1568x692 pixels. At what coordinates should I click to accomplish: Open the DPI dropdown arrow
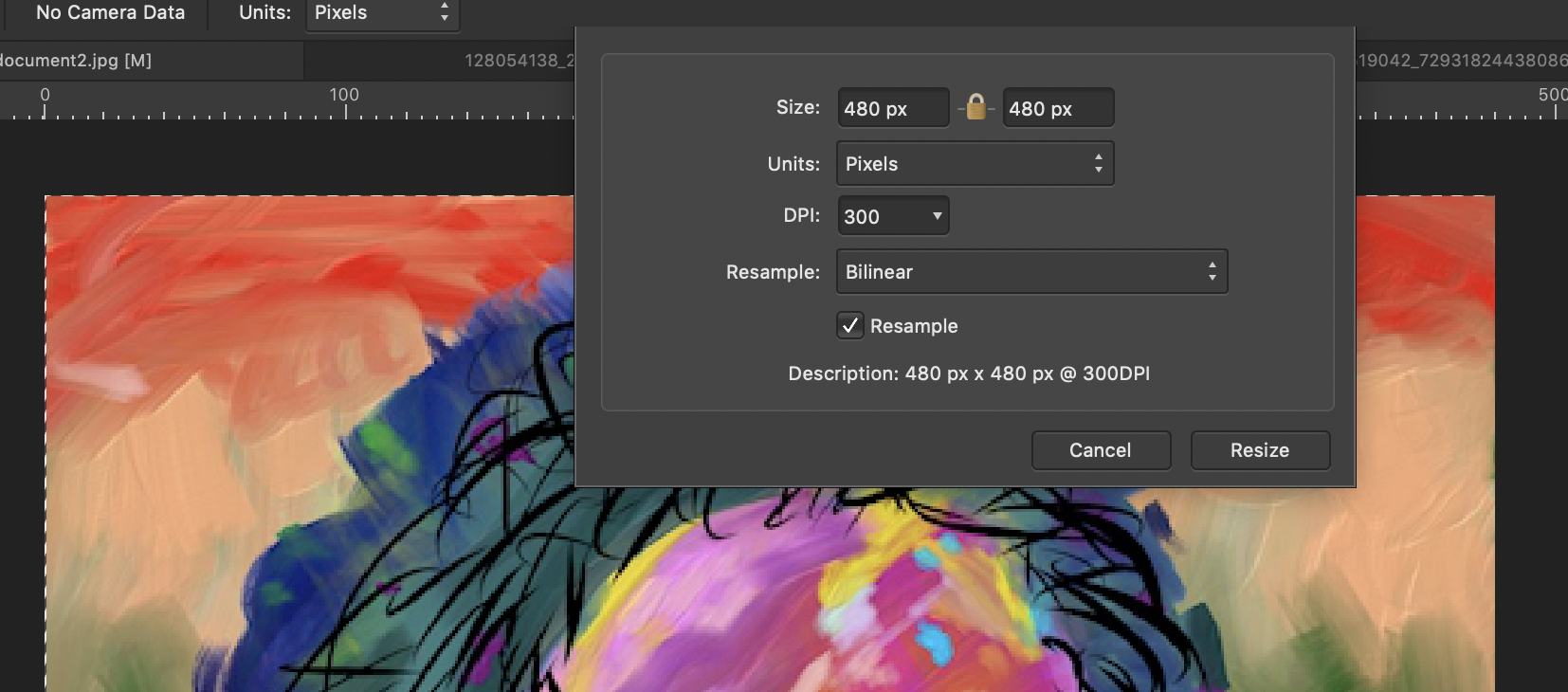click(x=937, y=216)
